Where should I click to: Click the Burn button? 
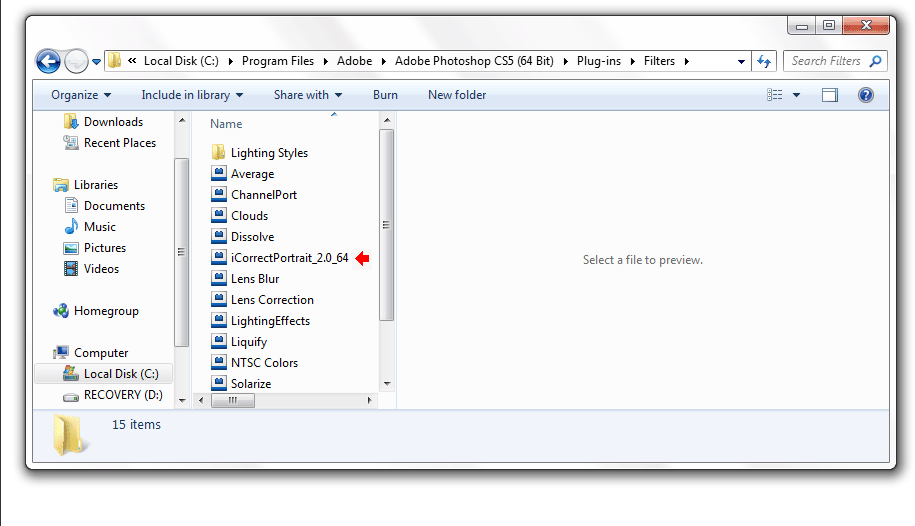coord(385,95)
